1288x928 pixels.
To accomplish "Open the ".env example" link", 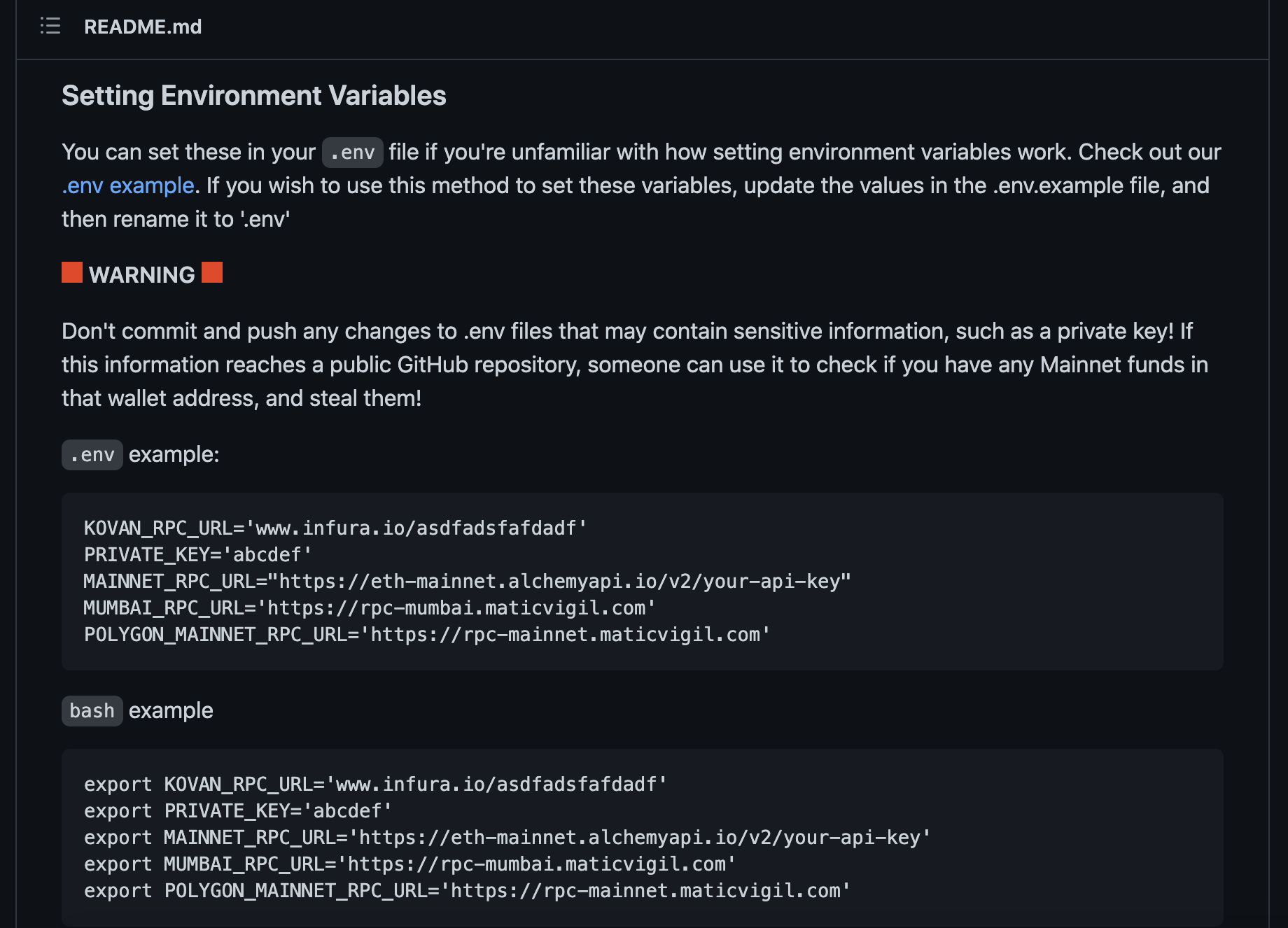I will [127, 185].
